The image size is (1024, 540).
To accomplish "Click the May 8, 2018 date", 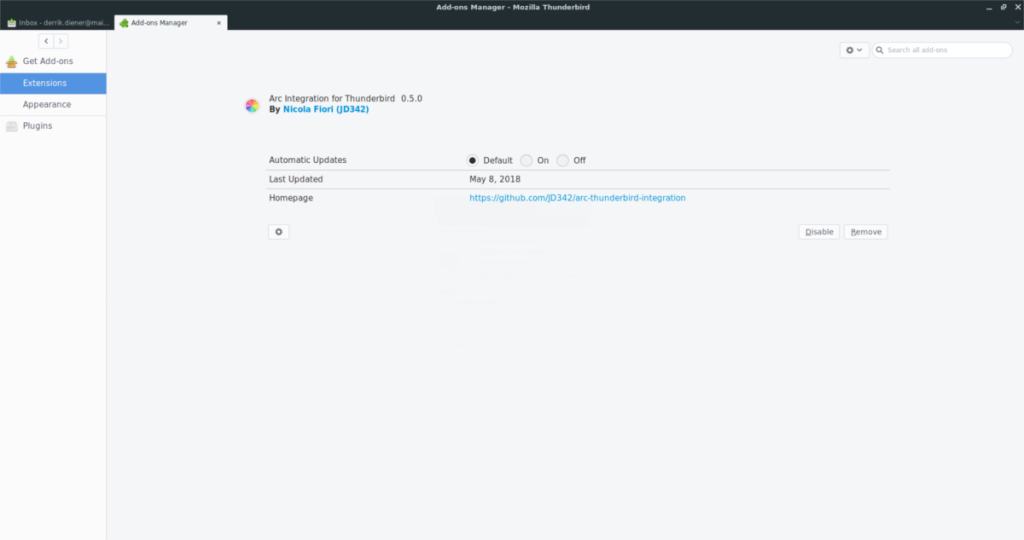I will [495, 180].
